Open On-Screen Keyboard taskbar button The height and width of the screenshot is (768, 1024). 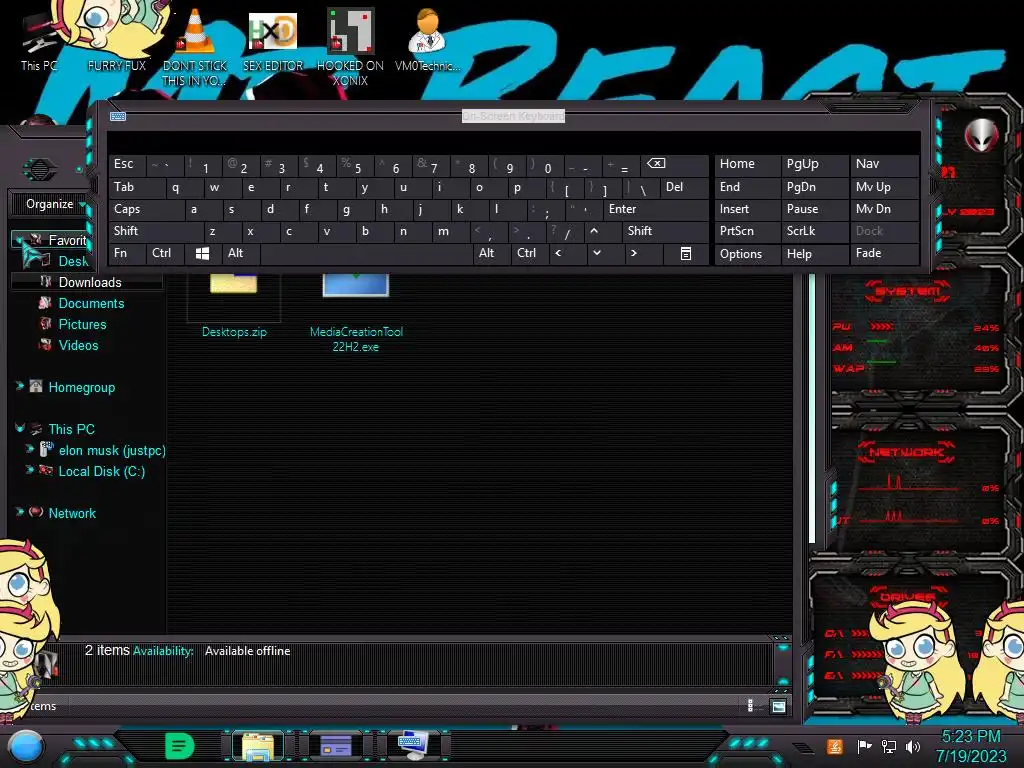tap(413, 746)
